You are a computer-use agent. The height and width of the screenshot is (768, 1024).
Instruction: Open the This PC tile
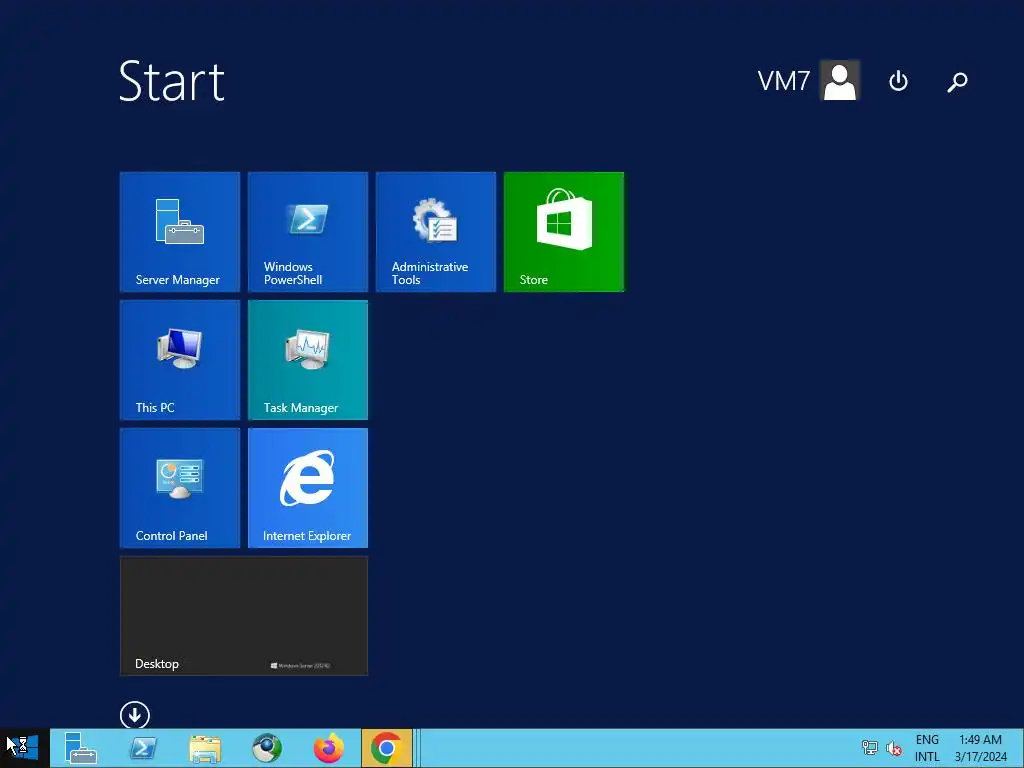click(180, 360)
